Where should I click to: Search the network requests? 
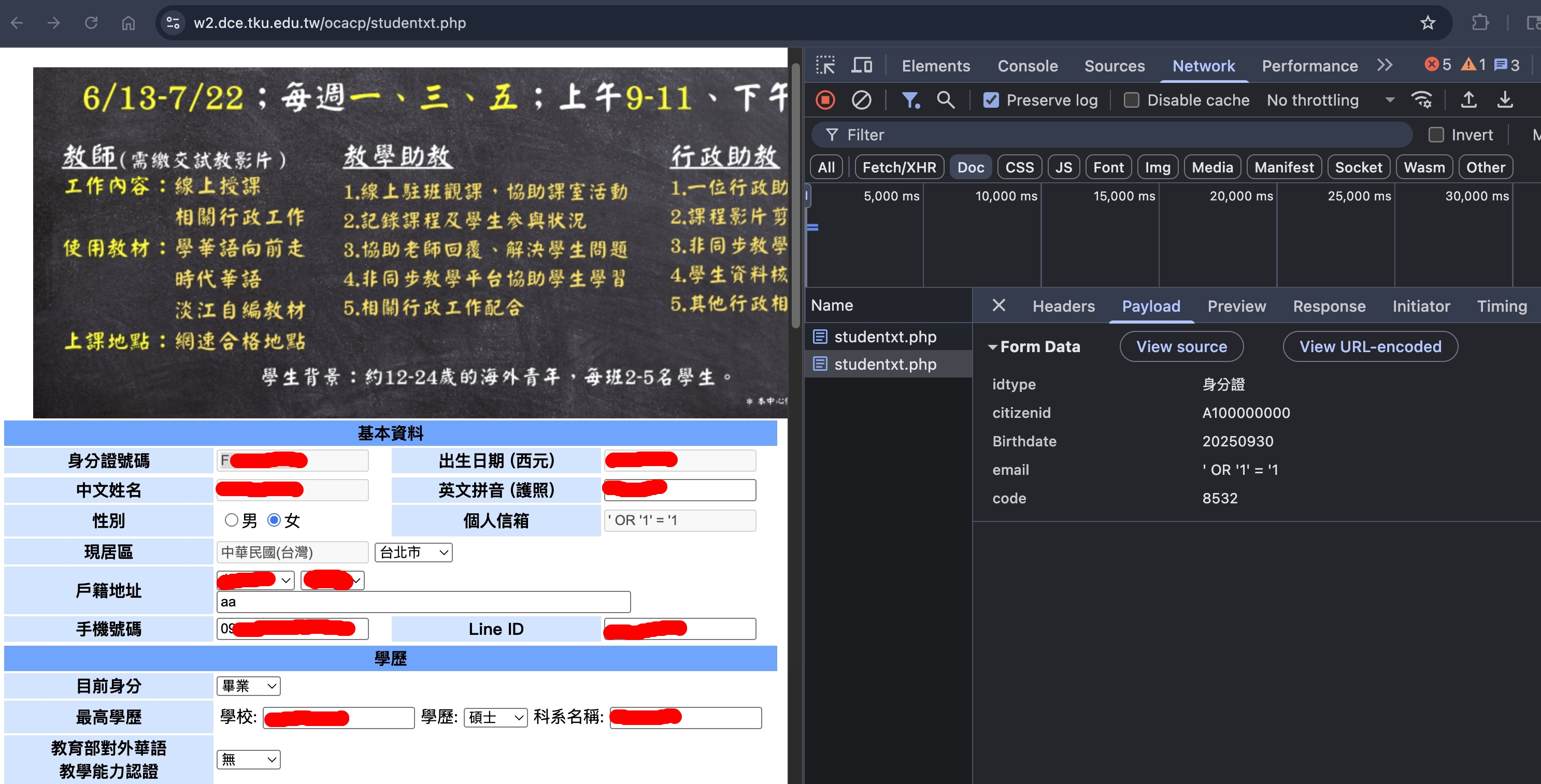pyautogui.click(x=946, y=100)
